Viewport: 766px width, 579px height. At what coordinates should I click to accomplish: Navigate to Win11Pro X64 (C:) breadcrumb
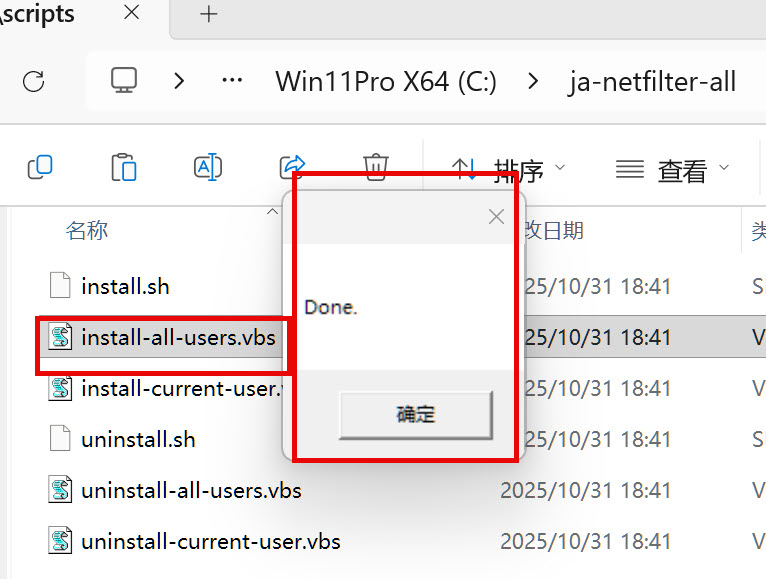point(386,81)
